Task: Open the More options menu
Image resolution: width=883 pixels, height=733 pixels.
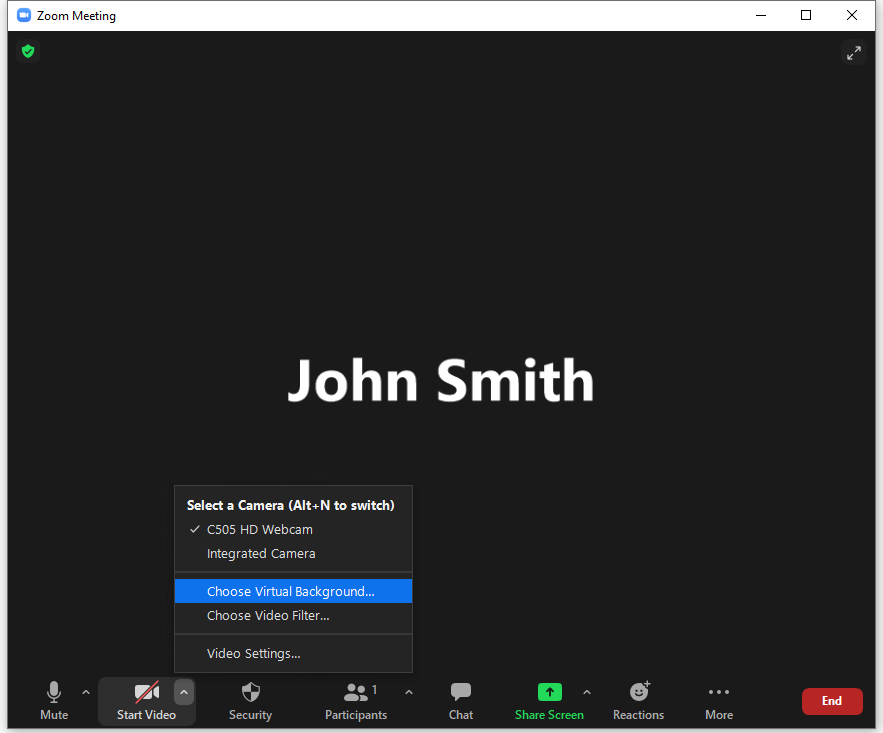Action: pyautogui.click(x=719, y=701)
